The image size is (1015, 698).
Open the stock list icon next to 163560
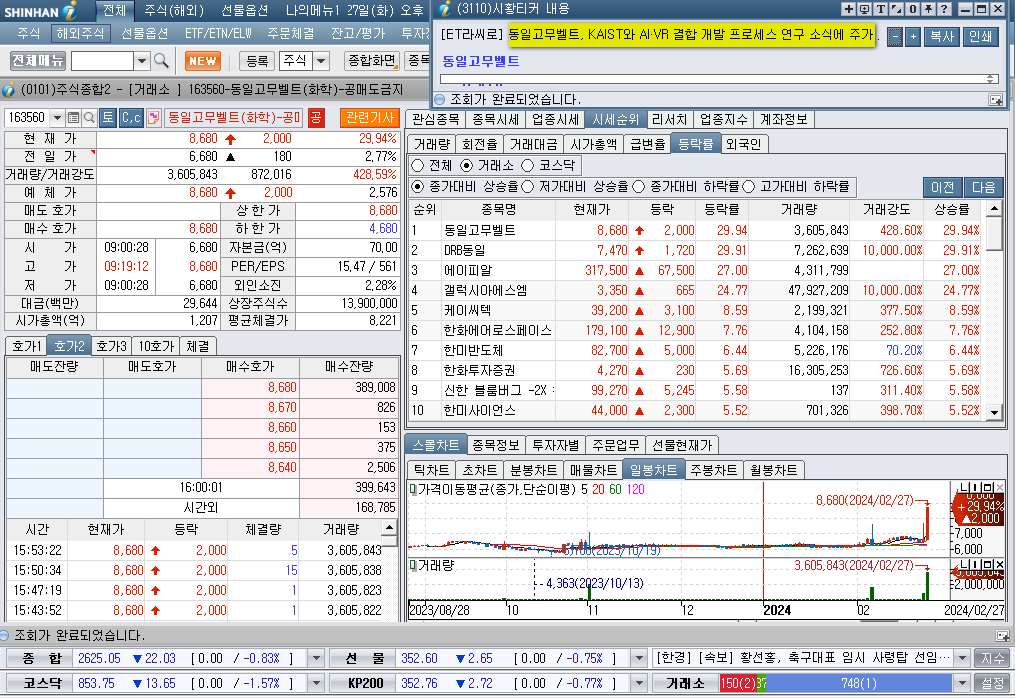(x=73, y=118)
